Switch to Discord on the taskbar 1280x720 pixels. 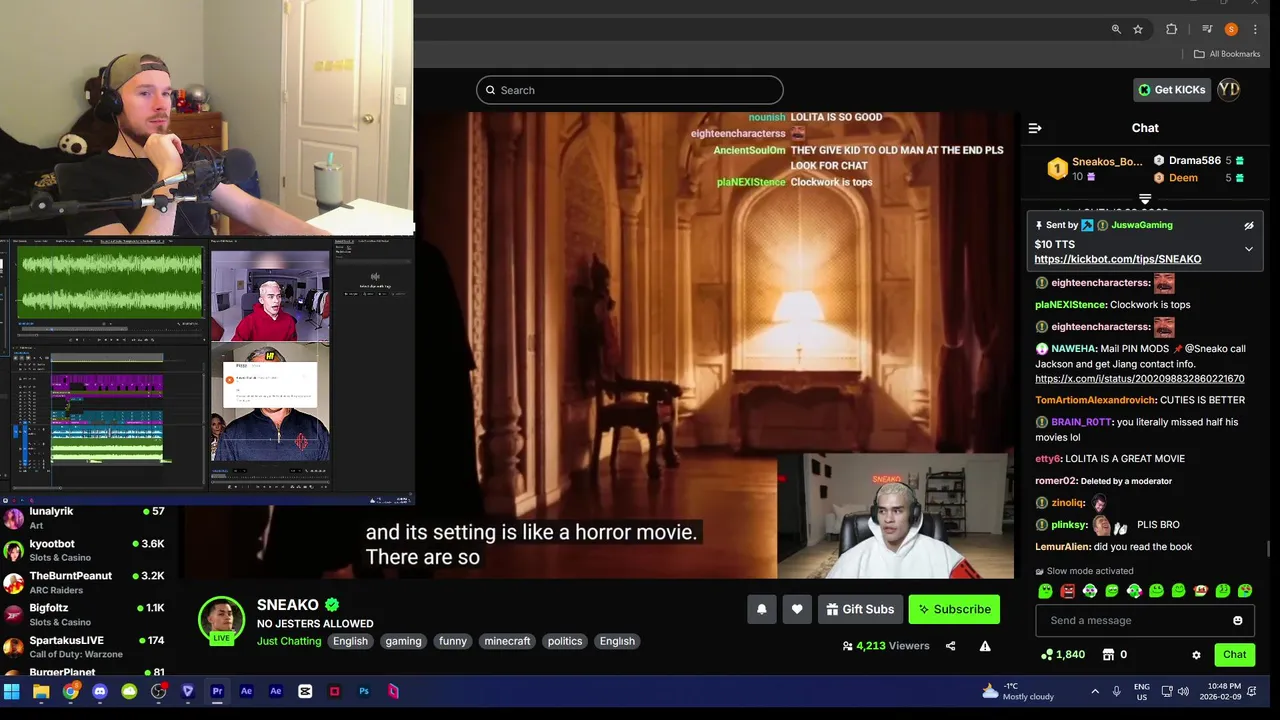(100, 691)
